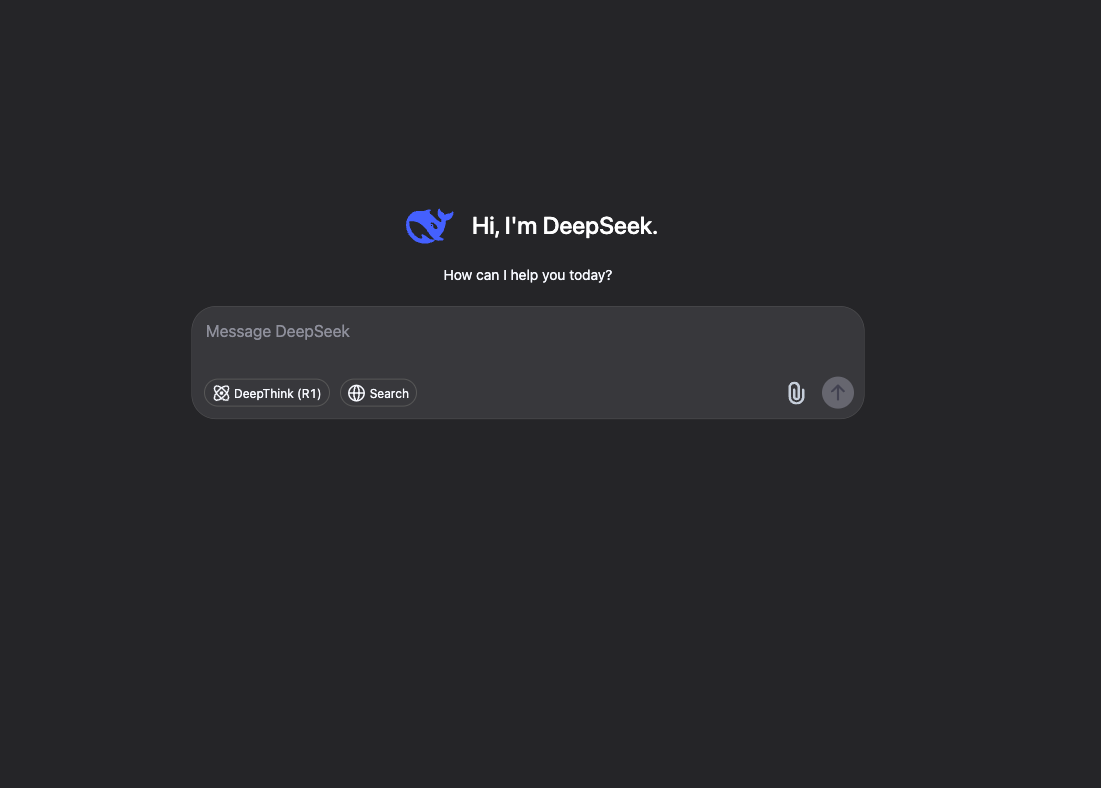Submit the prompt with the gray round button
1101x788 pixels.
(x=838, y=393)
